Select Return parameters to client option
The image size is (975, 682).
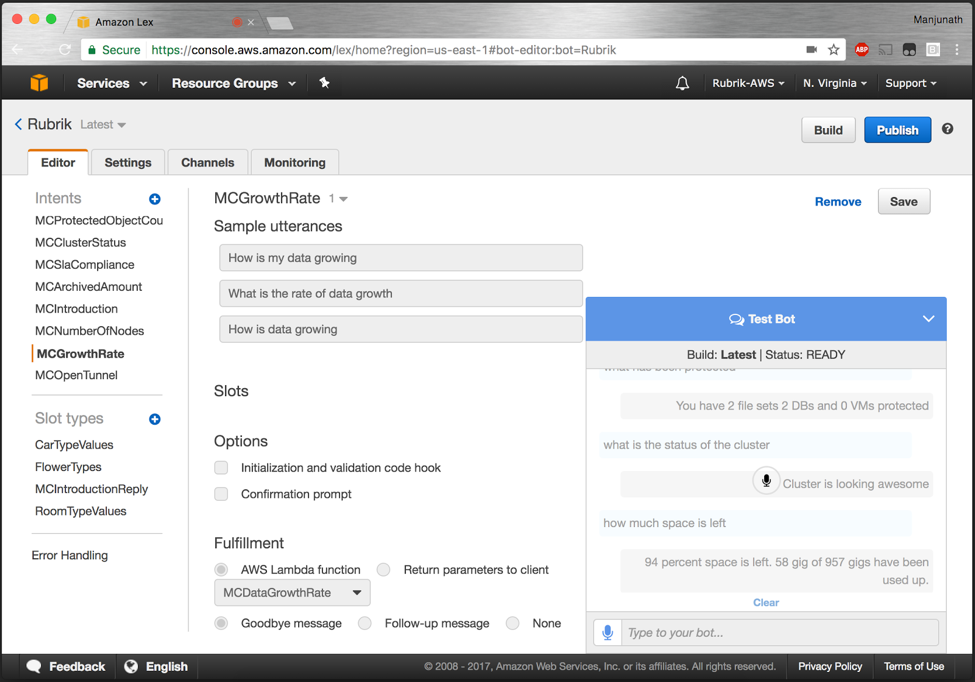(x=384, y=569)
